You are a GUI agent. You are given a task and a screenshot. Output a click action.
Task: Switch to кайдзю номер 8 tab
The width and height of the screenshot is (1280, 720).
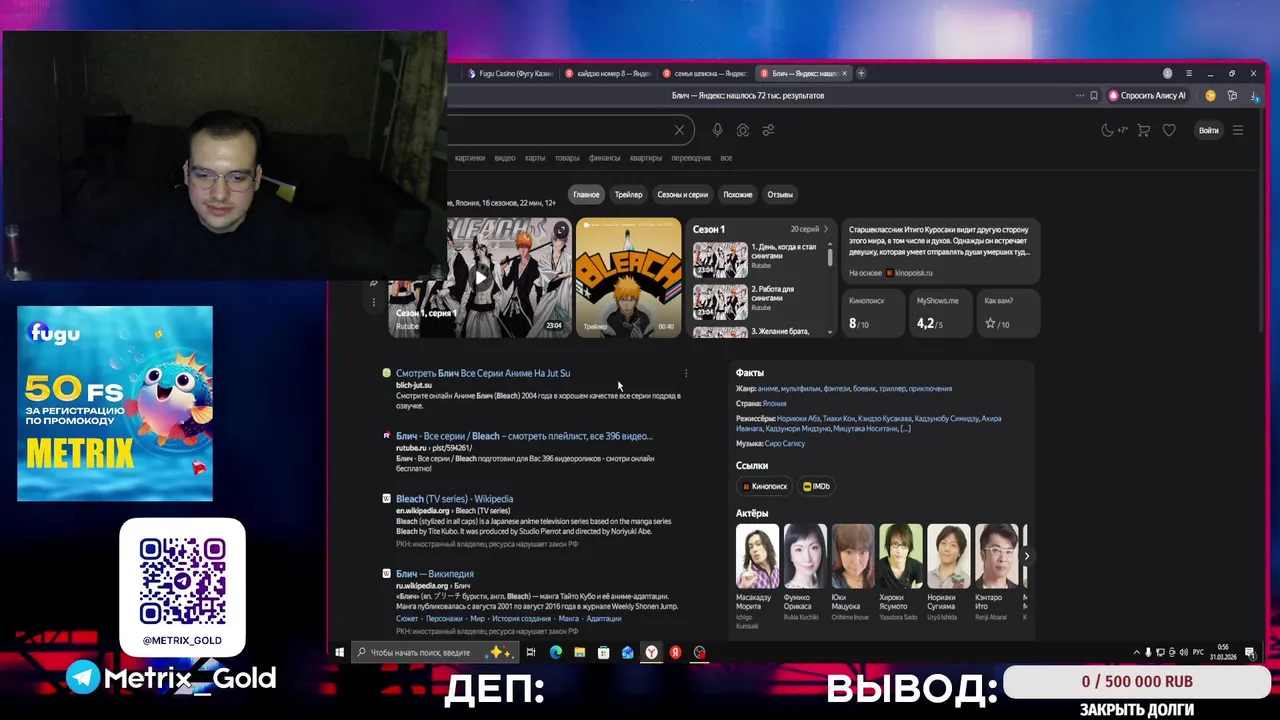coord(607,73)
